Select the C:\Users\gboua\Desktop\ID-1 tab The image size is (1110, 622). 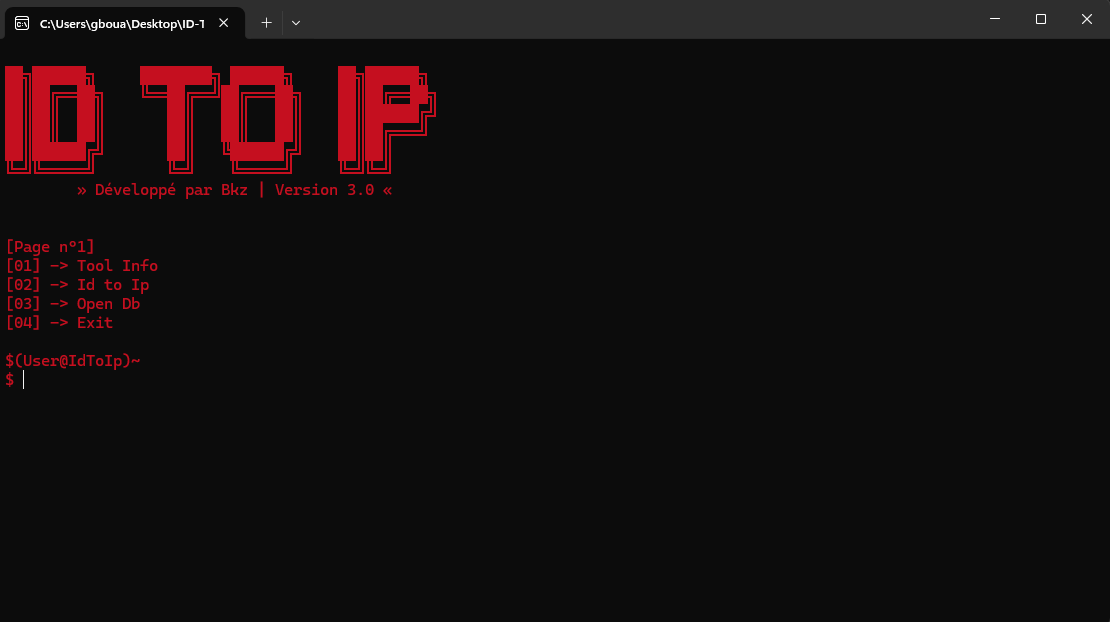(x=125, y=23)
